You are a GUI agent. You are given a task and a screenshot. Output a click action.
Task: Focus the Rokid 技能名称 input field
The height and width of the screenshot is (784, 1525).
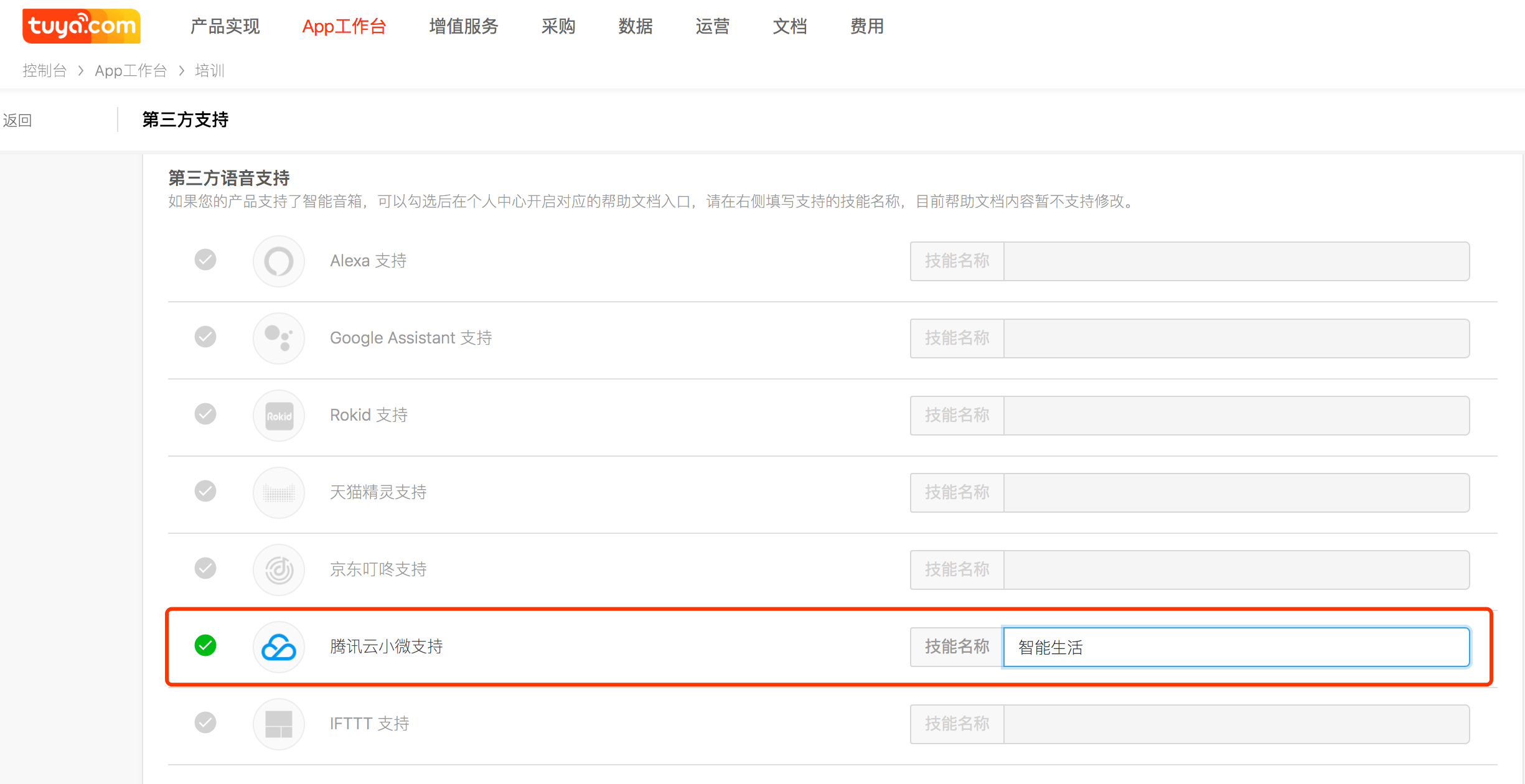click(1236, 416)
